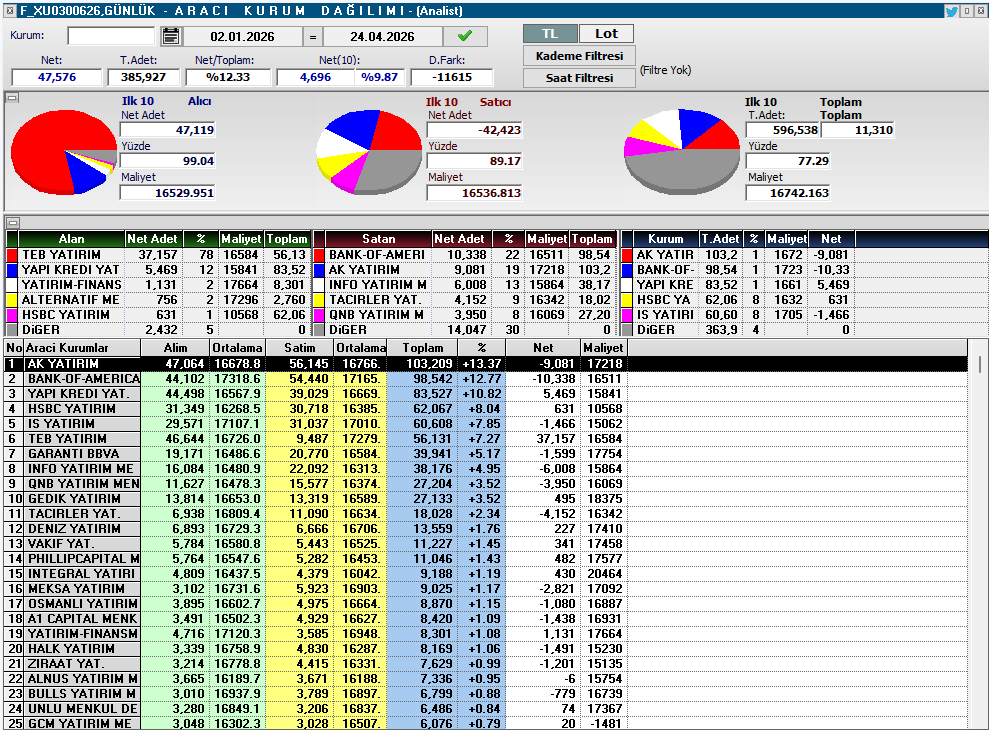
Task: Sort by Satim column header
Action: [x=300, y=348]
